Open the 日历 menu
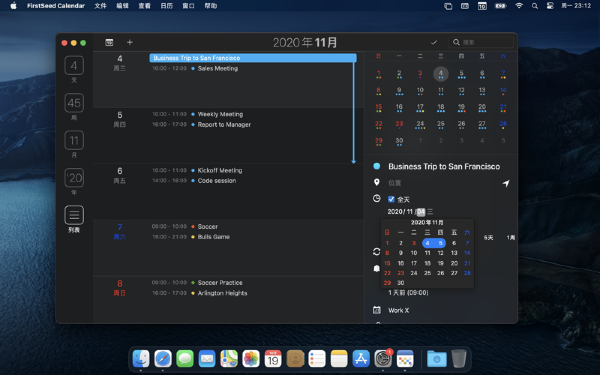 pos(166,6)
